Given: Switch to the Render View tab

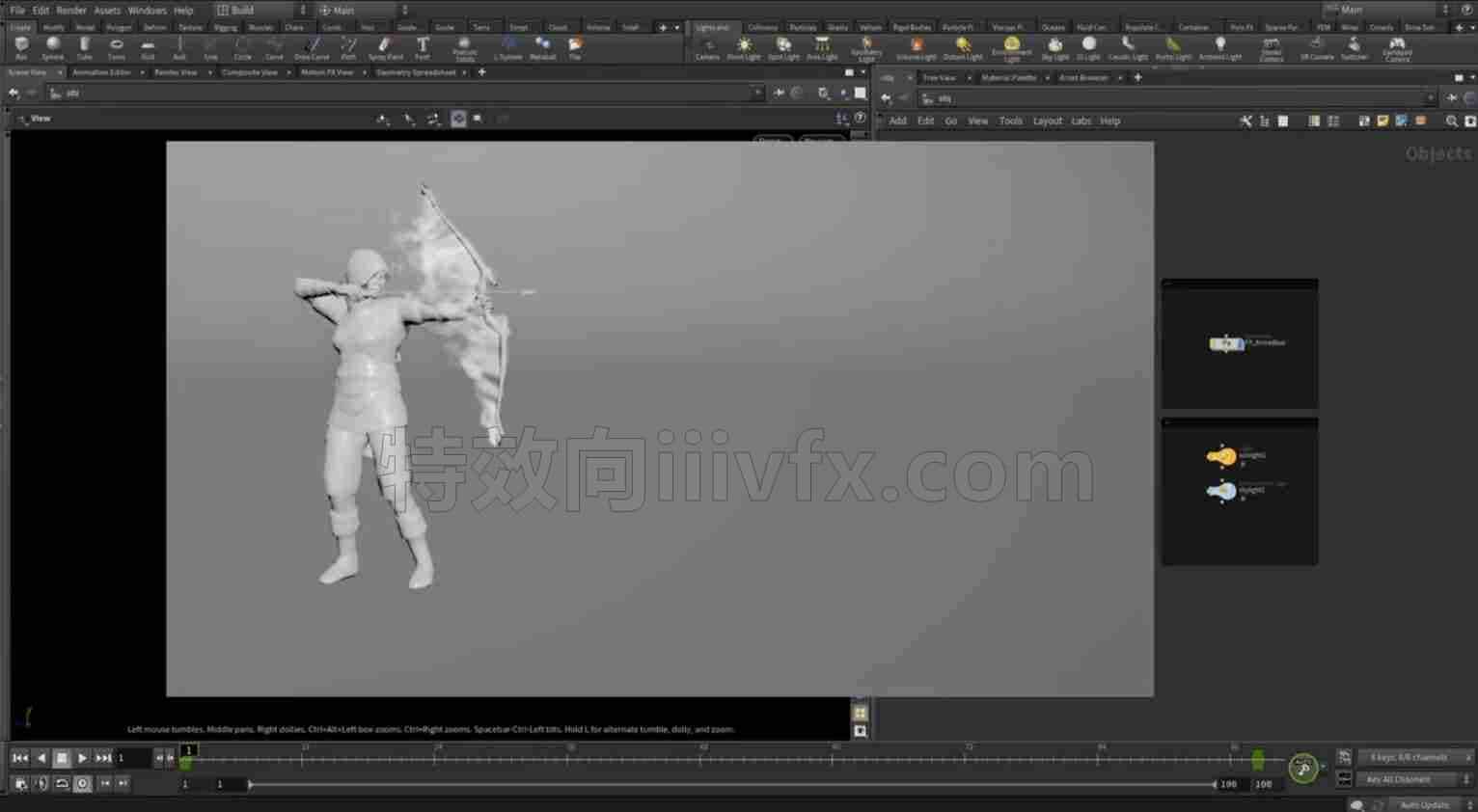Looking at the screenshot, I should click(176, 72).
